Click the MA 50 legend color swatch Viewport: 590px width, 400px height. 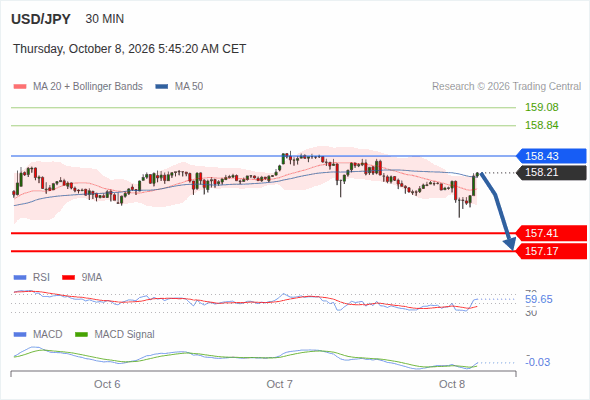coord(162,87)
